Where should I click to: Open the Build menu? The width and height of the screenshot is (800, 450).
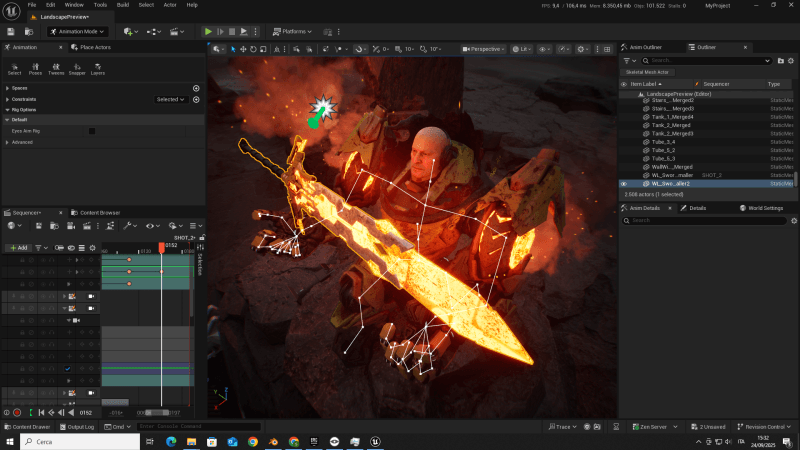coord(123,5)
